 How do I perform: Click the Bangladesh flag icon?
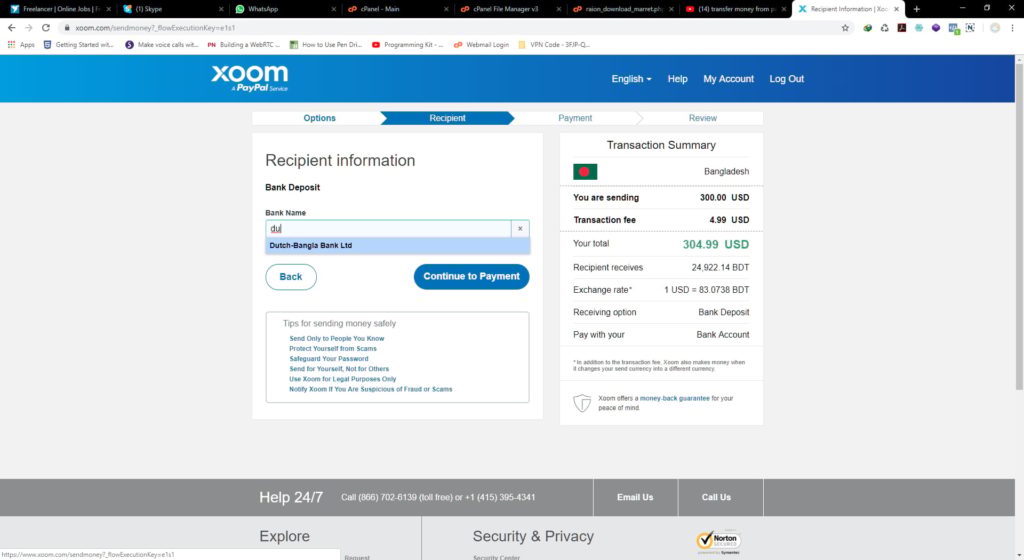tap(585, 172)
